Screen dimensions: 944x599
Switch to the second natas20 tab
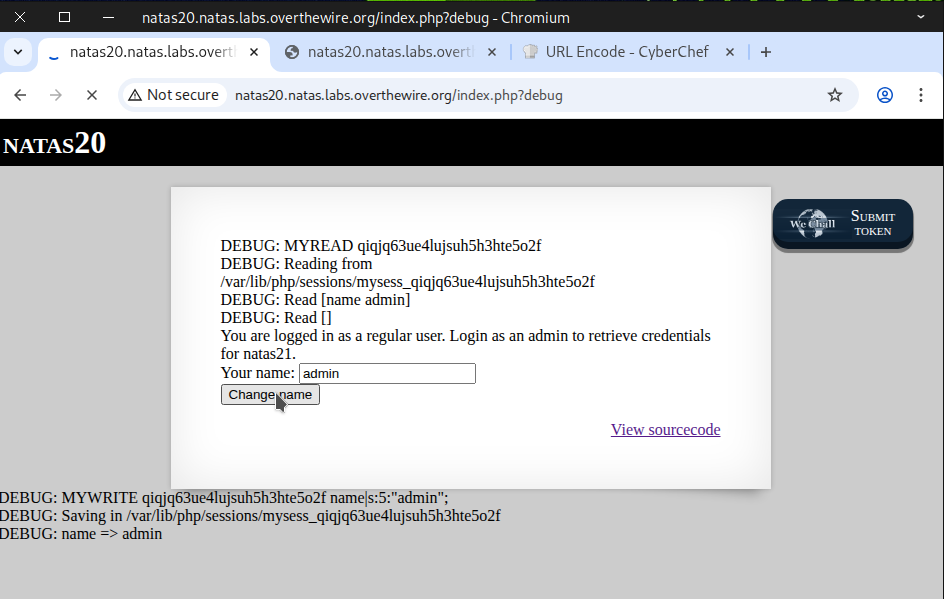390,52
